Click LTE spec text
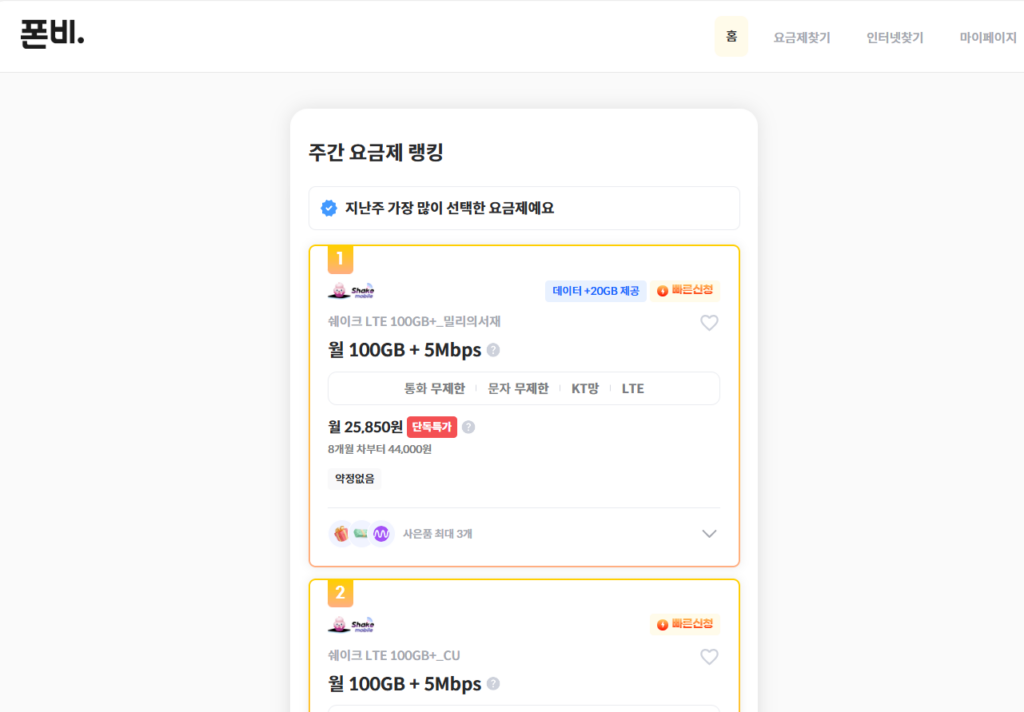Image resolution: width=1024 pixels, height=712 pixels. click(633, 389)
